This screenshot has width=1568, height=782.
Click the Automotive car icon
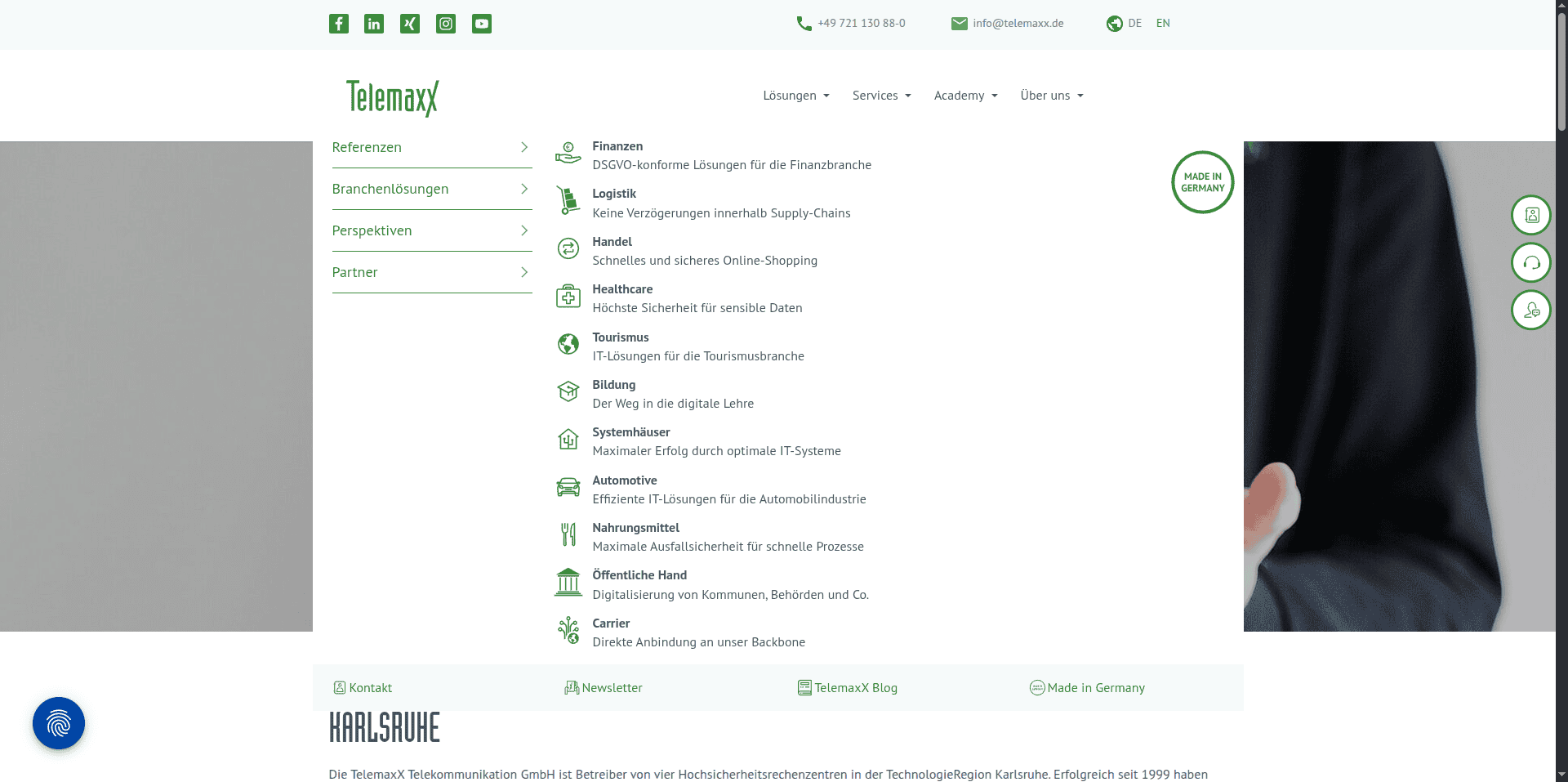[568, 487]
